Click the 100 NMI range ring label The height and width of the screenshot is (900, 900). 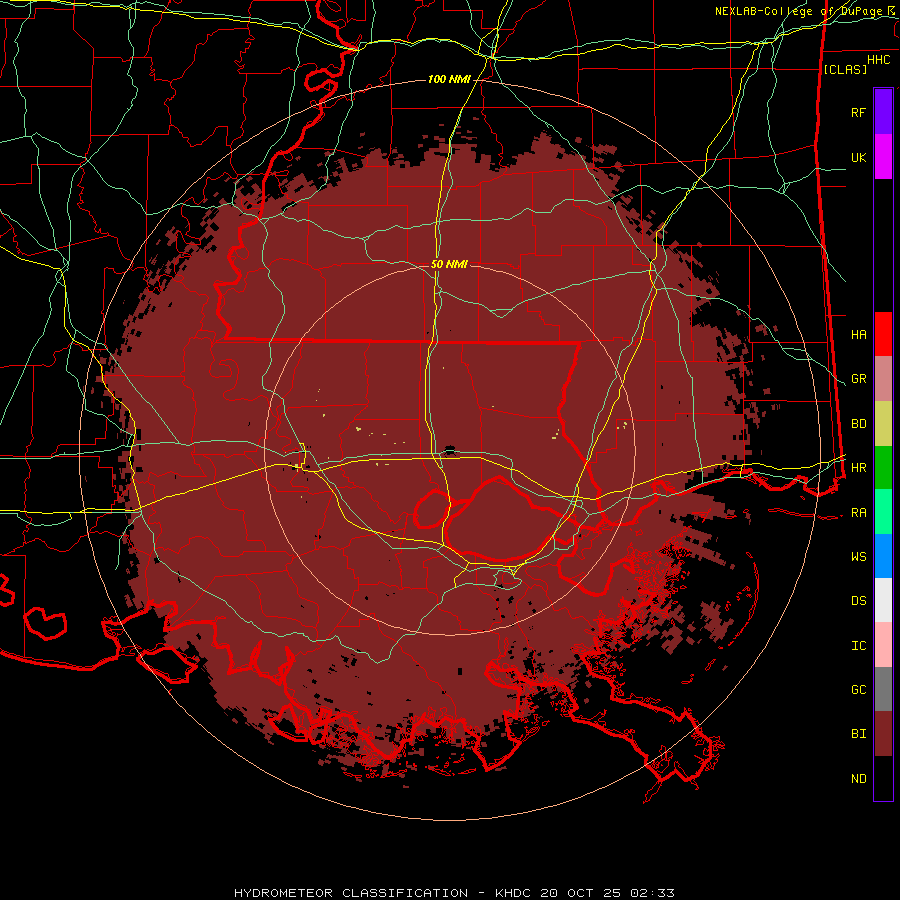click(449, 79)
